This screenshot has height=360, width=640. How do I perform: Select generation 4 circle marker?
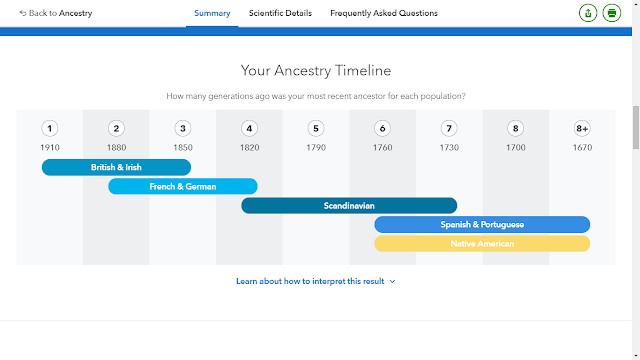[249, 129]
